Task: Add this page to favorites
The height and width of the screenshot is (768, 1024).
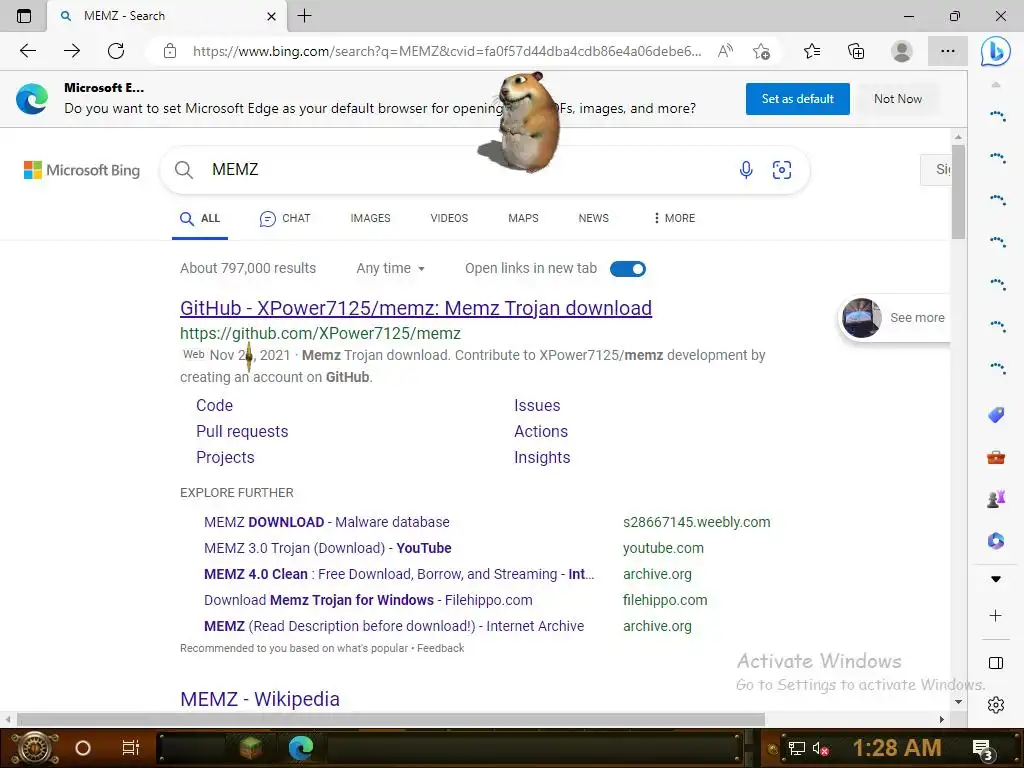Action: (761, 51)
